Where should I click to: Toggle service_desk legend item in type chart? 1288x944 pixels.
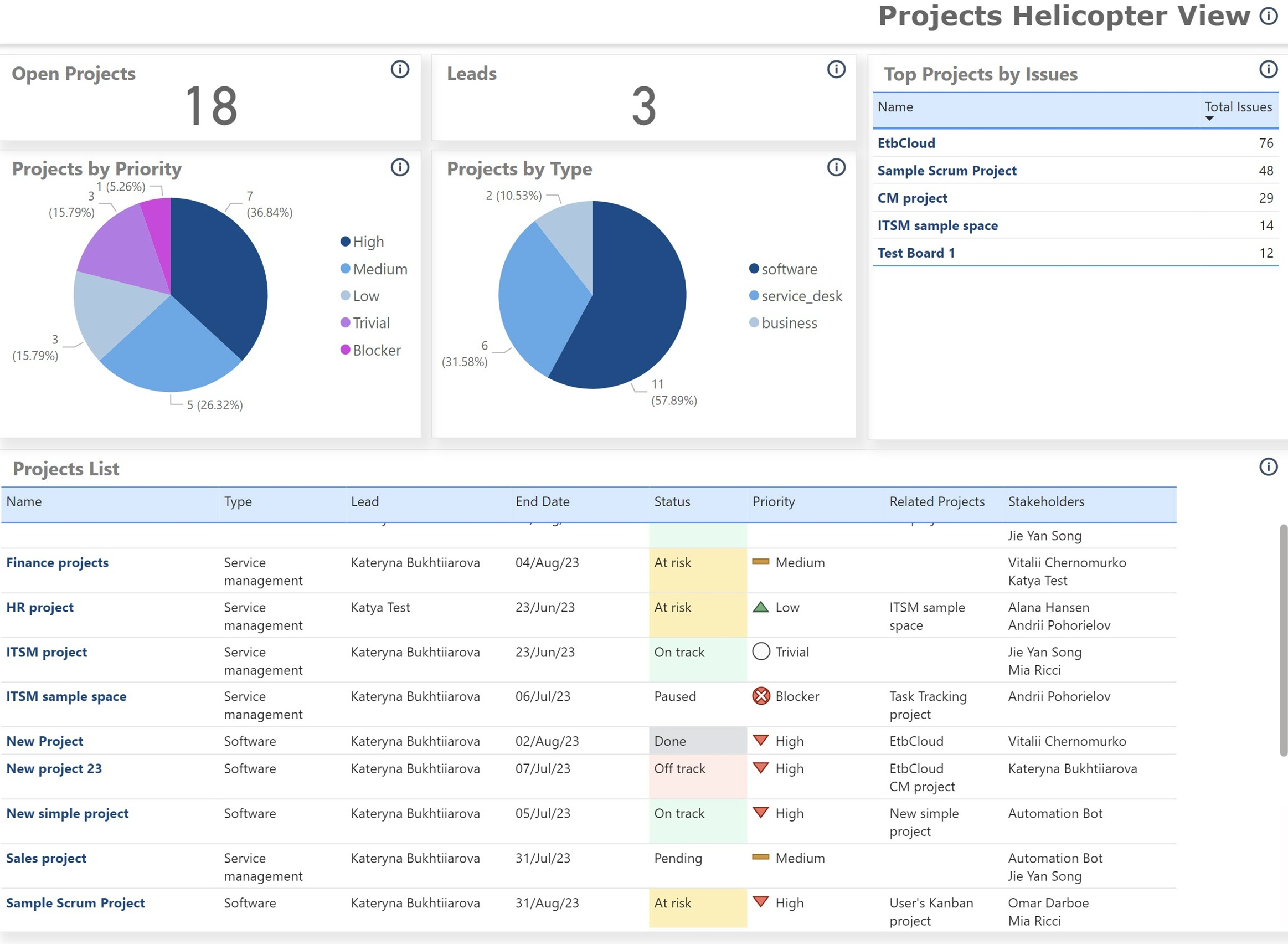pyautogui.click(x=801, y=296)
